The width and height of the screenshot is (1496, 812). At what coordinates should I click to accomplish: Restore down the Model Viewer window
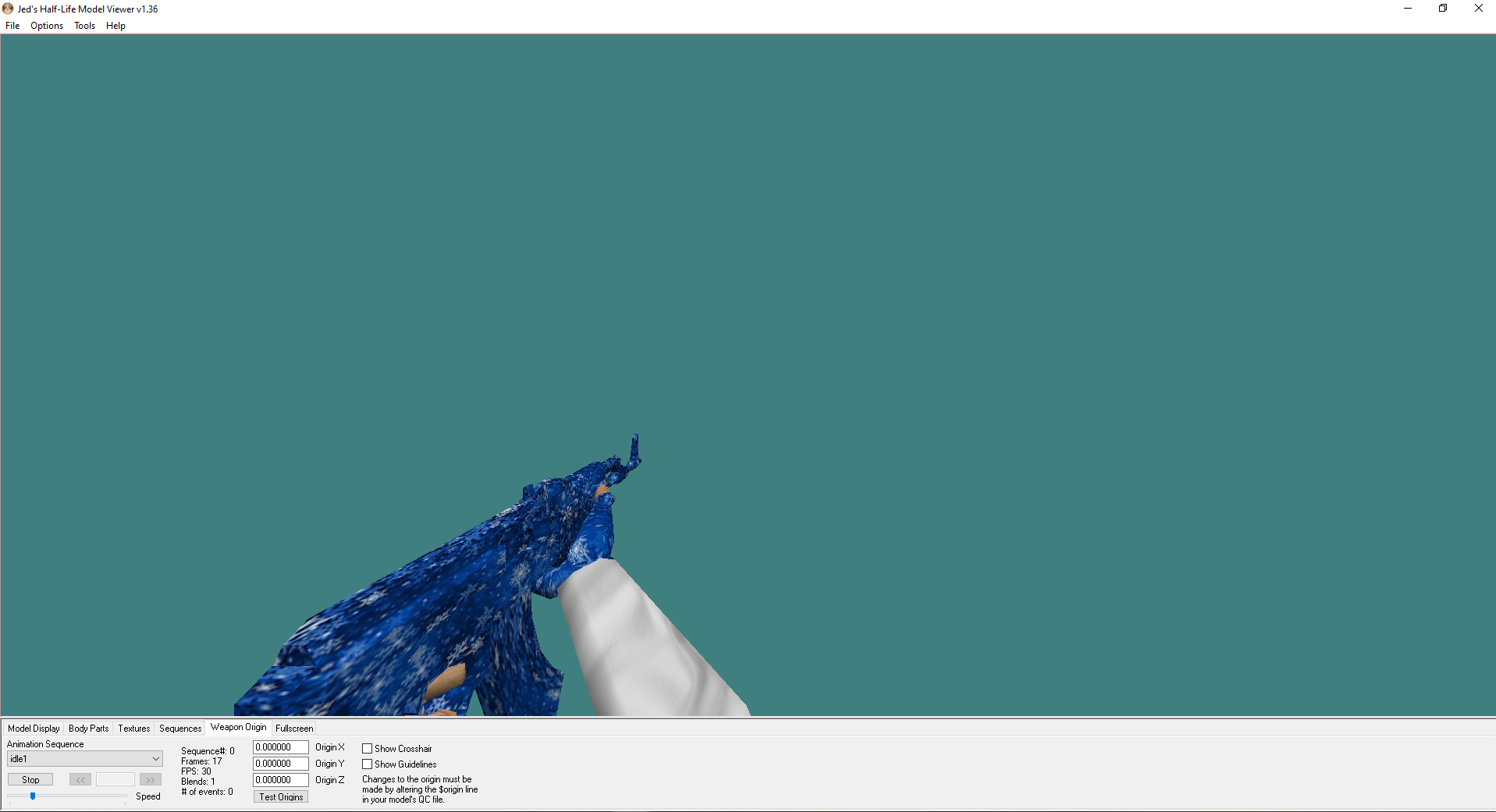pos(1443,9)
